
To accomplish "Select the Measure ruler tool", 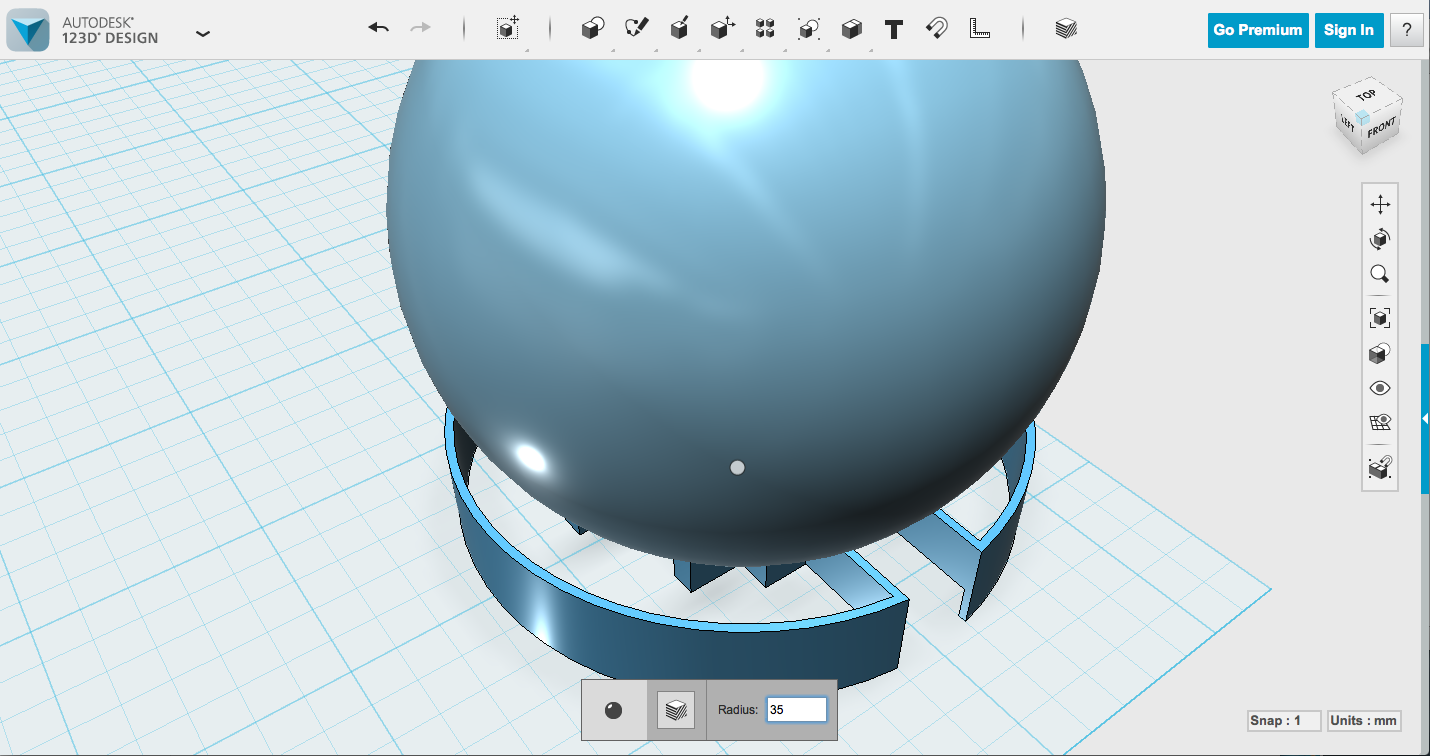I will pyautogui.click(x=979, y=29).
